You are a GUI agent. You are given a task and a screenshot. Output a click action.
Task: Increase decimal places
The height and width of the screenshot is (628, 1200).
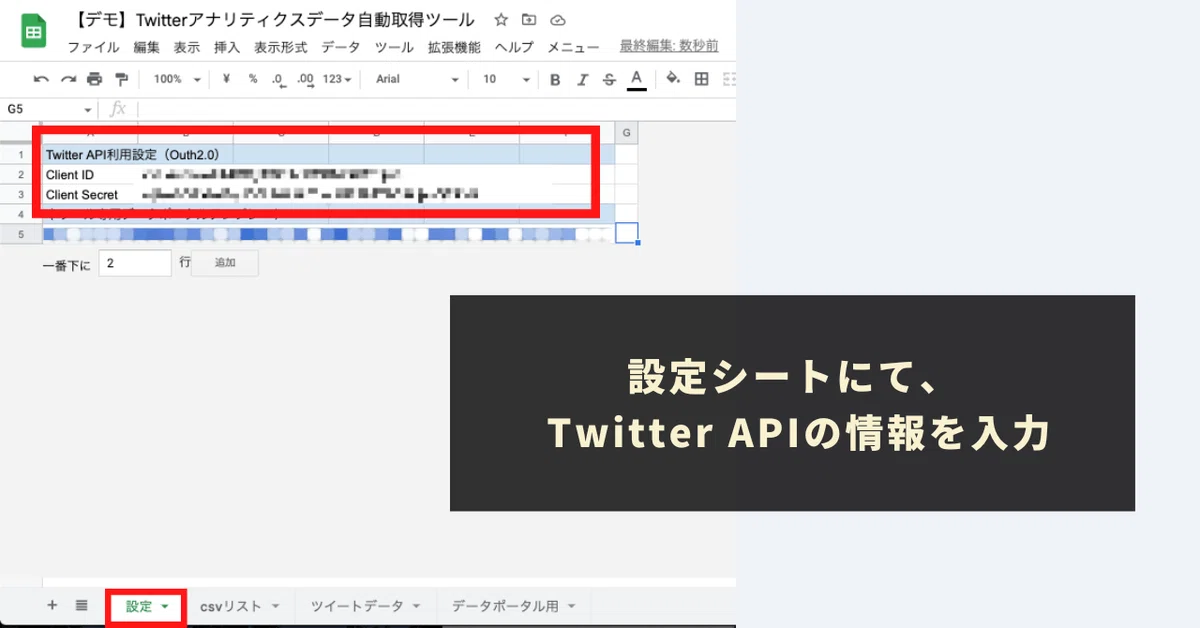[x=306, y=79]
